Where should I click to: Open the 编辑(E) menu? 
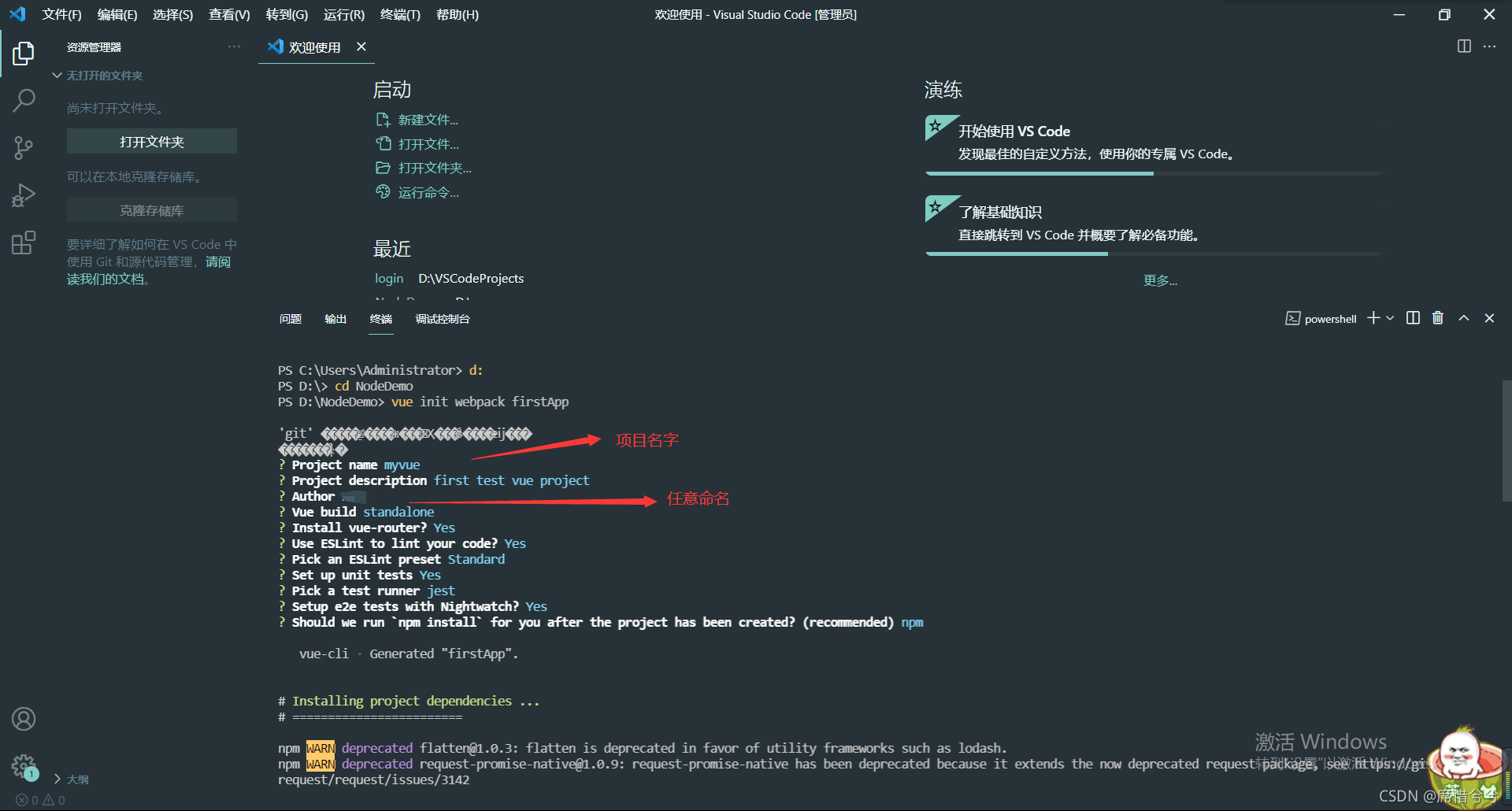point(117,14)
